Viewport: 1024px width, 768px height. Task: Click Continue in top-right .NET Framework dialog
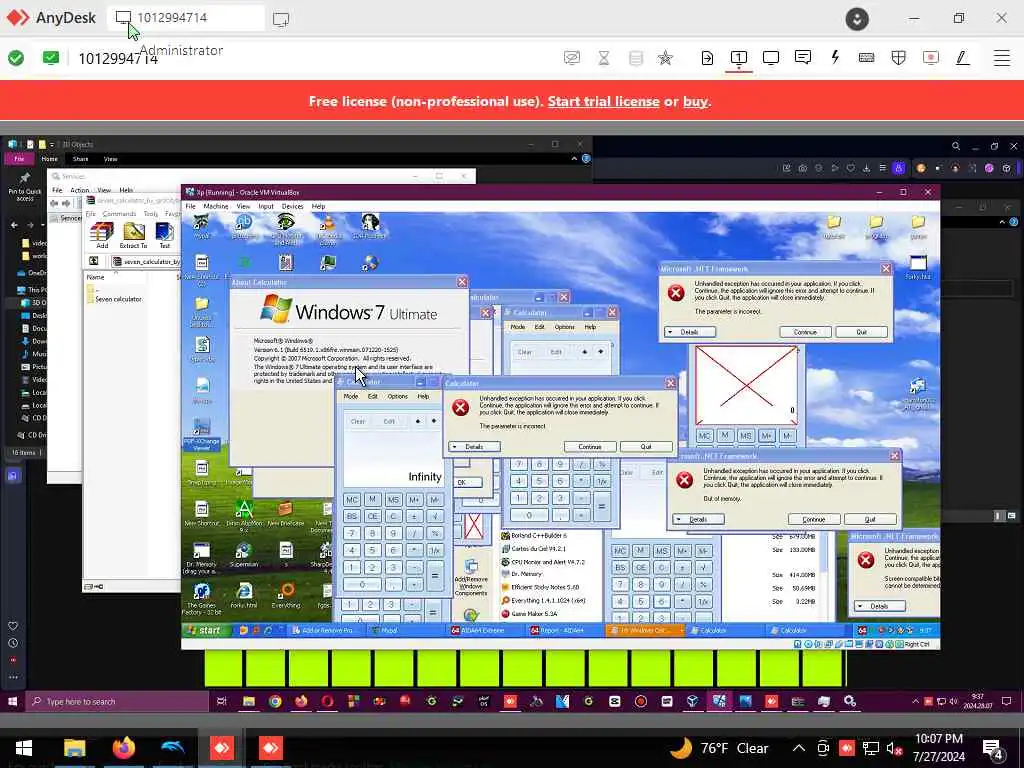pos(805,332)
